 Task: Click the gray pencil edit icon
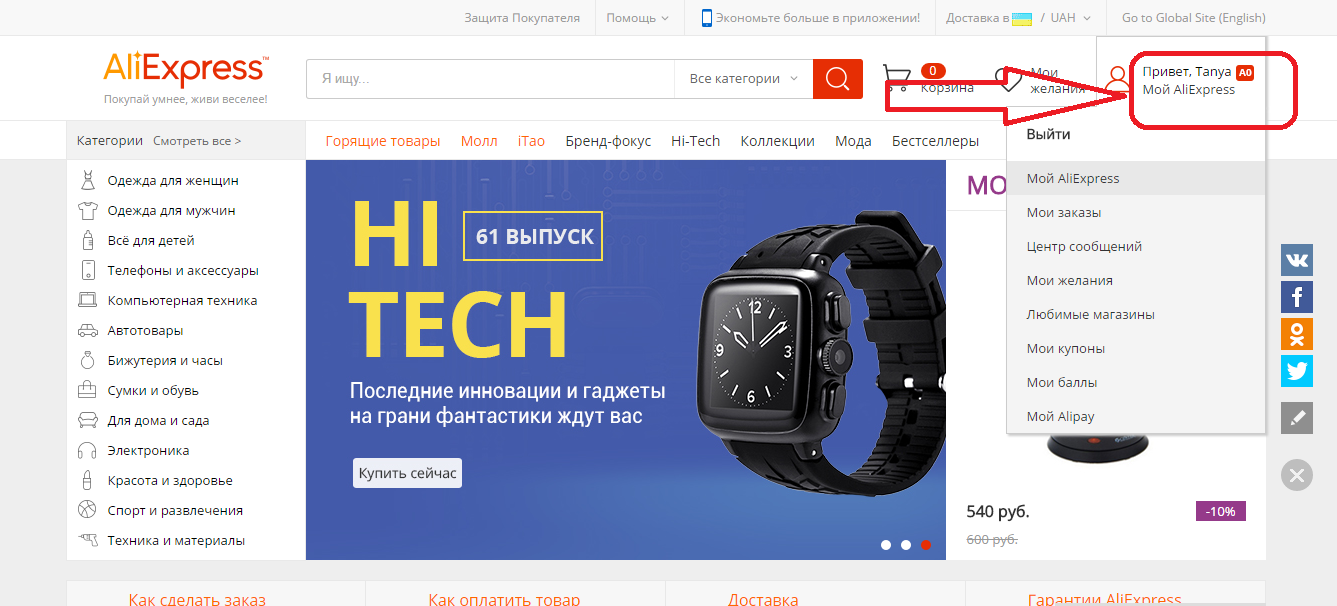pyautogui.click(x=1297, y=418)
